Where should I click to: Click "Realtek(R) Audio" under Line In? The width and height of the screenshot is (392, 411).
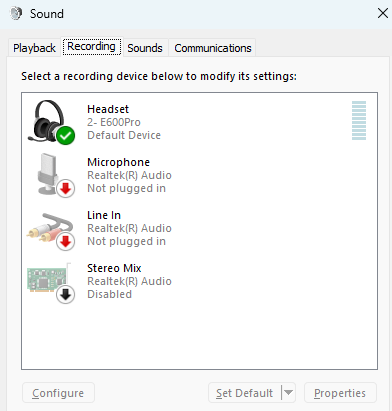point(129,228)
